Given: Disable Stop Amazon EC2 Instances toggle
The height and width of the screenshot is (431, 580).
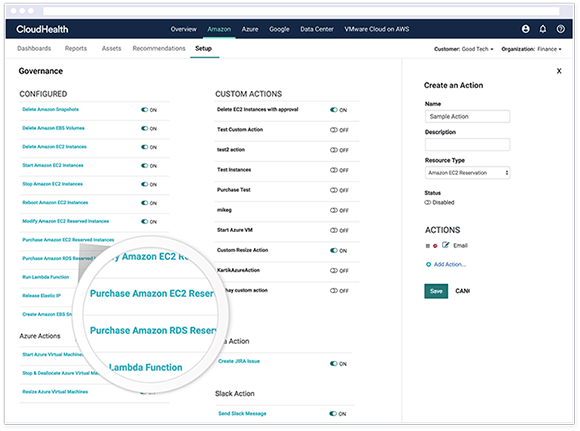Looking at the screenshot, I should pos(144,184).
